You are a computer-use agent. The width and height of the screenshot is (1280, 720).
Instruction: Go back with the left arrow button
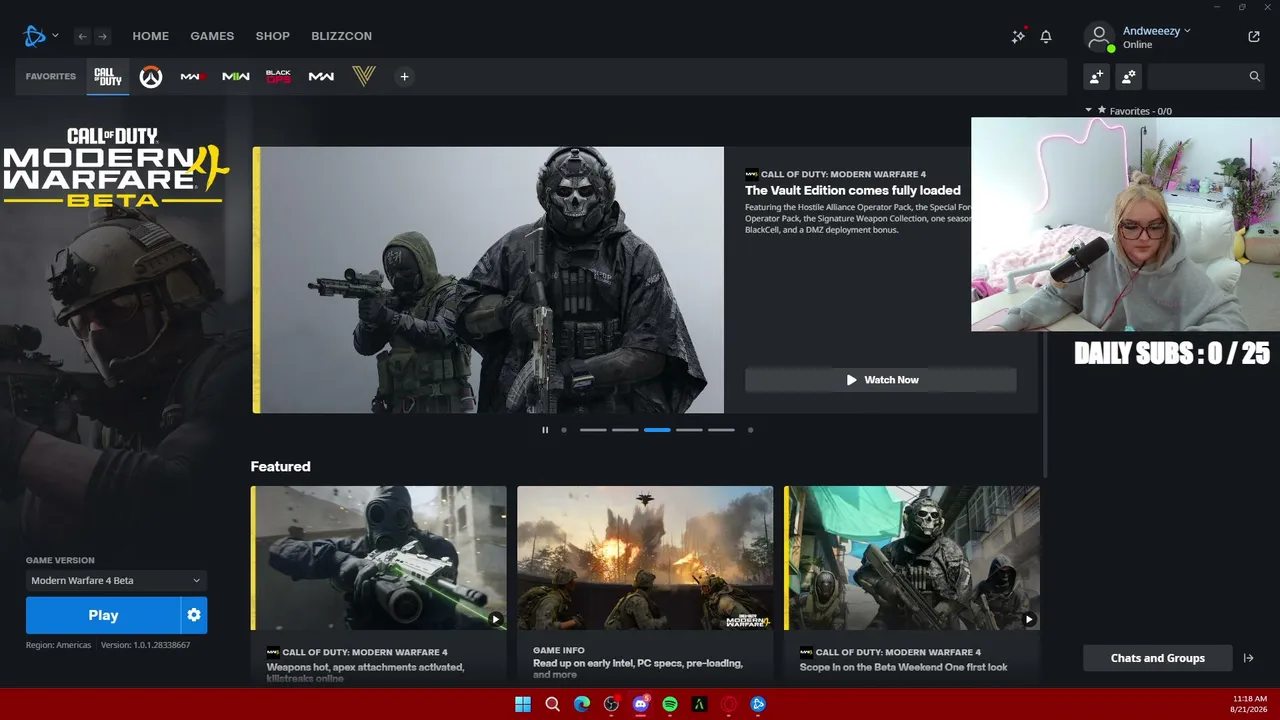83,37
